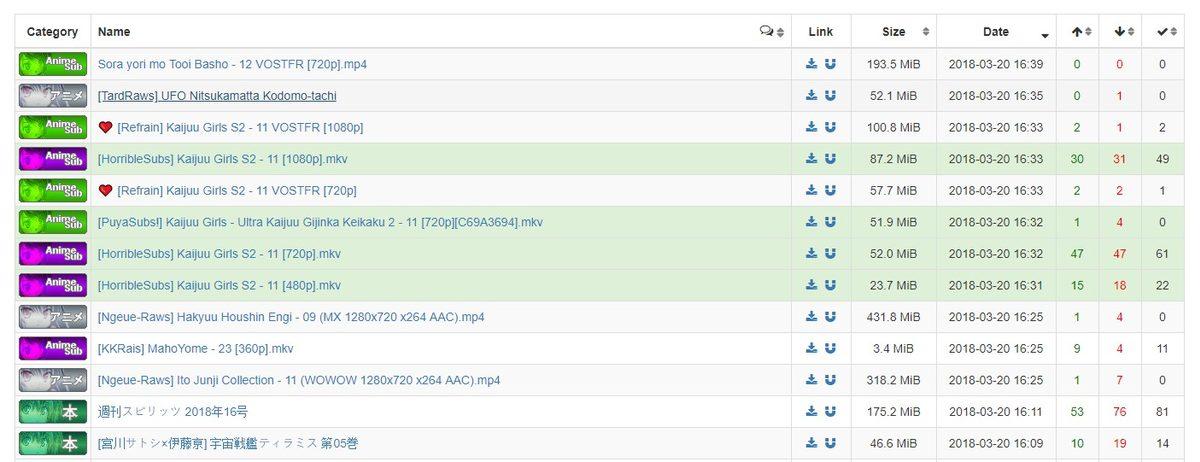Click download icon for Sora yori mo Tooi Basho
The height and width of the screenshot is (462, 1200).
pyautogui.click(x=811, y=64)
